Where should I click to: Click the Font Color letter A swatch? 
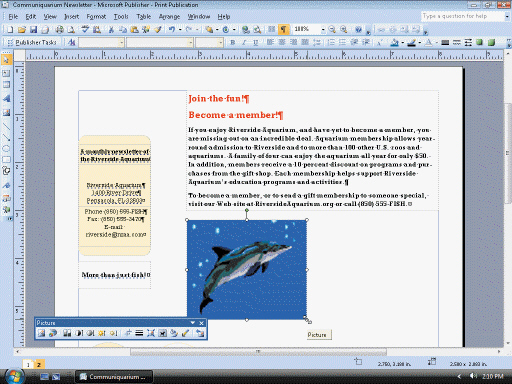(x=429, y=42)
